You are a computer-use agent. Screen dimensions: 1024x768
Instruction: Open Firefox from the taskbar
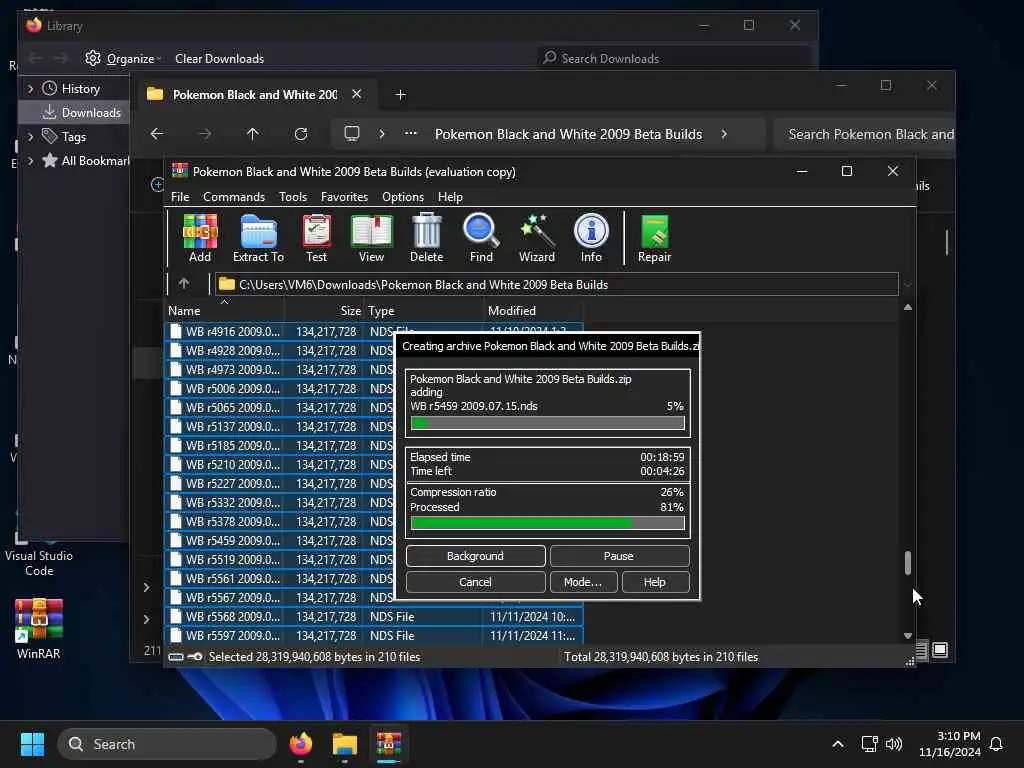(301, 744)
